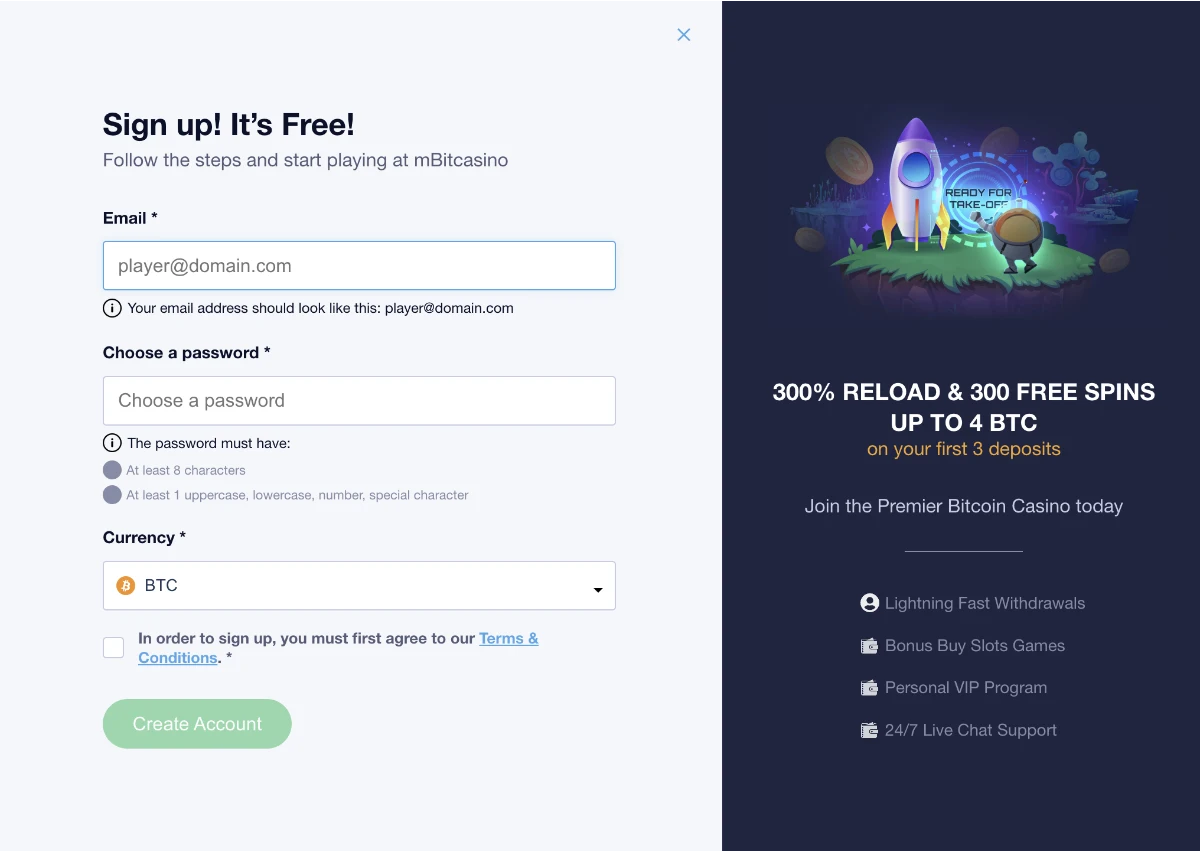Click the Lightning Fast Withdrawals user icon
This screenshot has height=851, width=1200.
coord(869,603)
